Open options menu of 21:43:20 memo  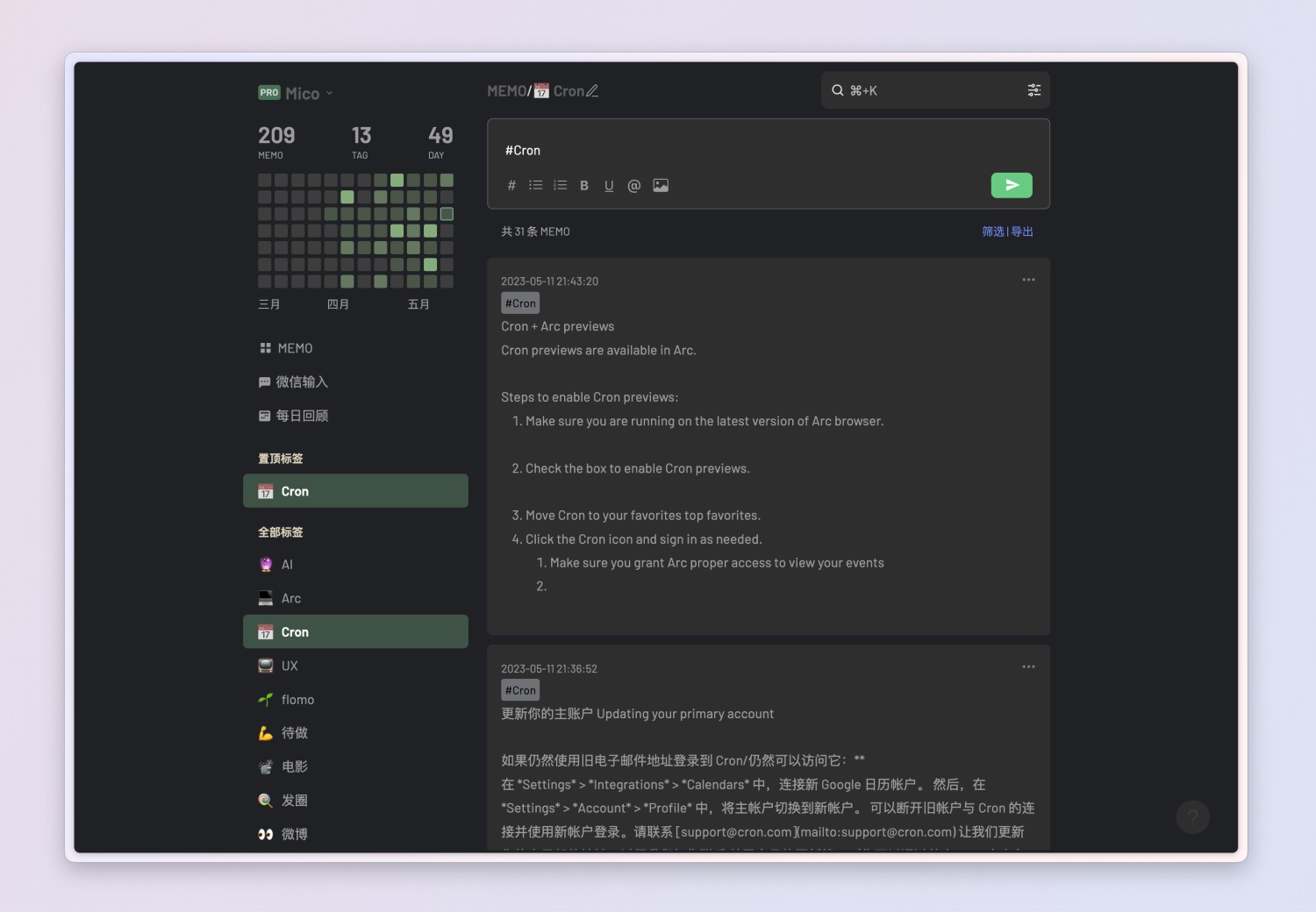pyautogui.click(x=1028, y=280)
